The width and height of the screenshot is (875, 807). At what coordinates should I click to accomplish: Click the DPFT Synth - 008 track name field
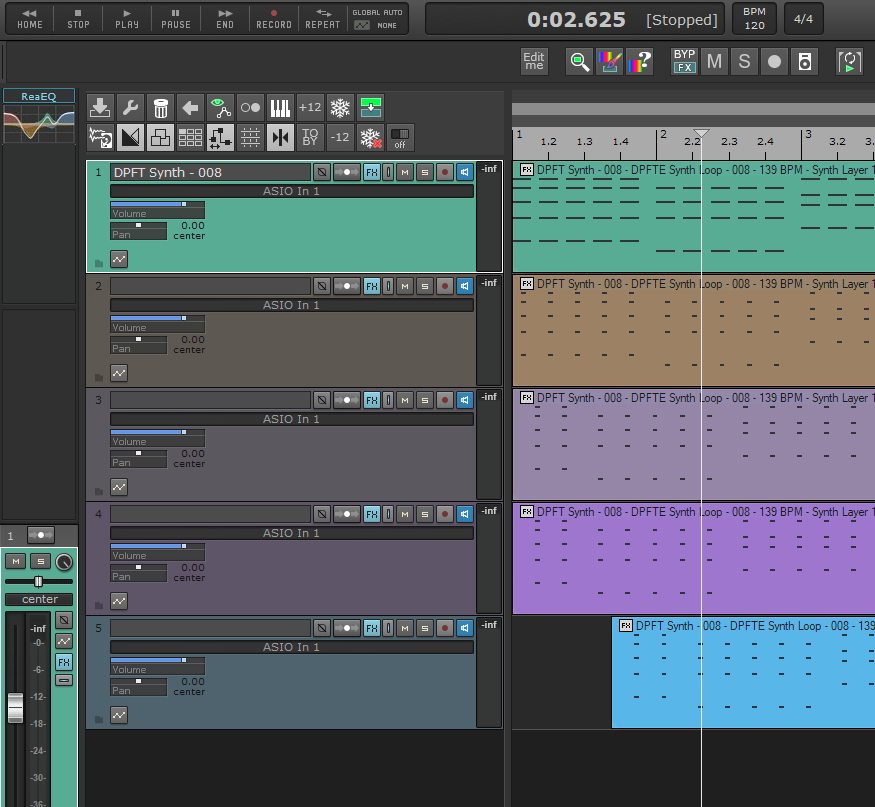coord(210,172)
